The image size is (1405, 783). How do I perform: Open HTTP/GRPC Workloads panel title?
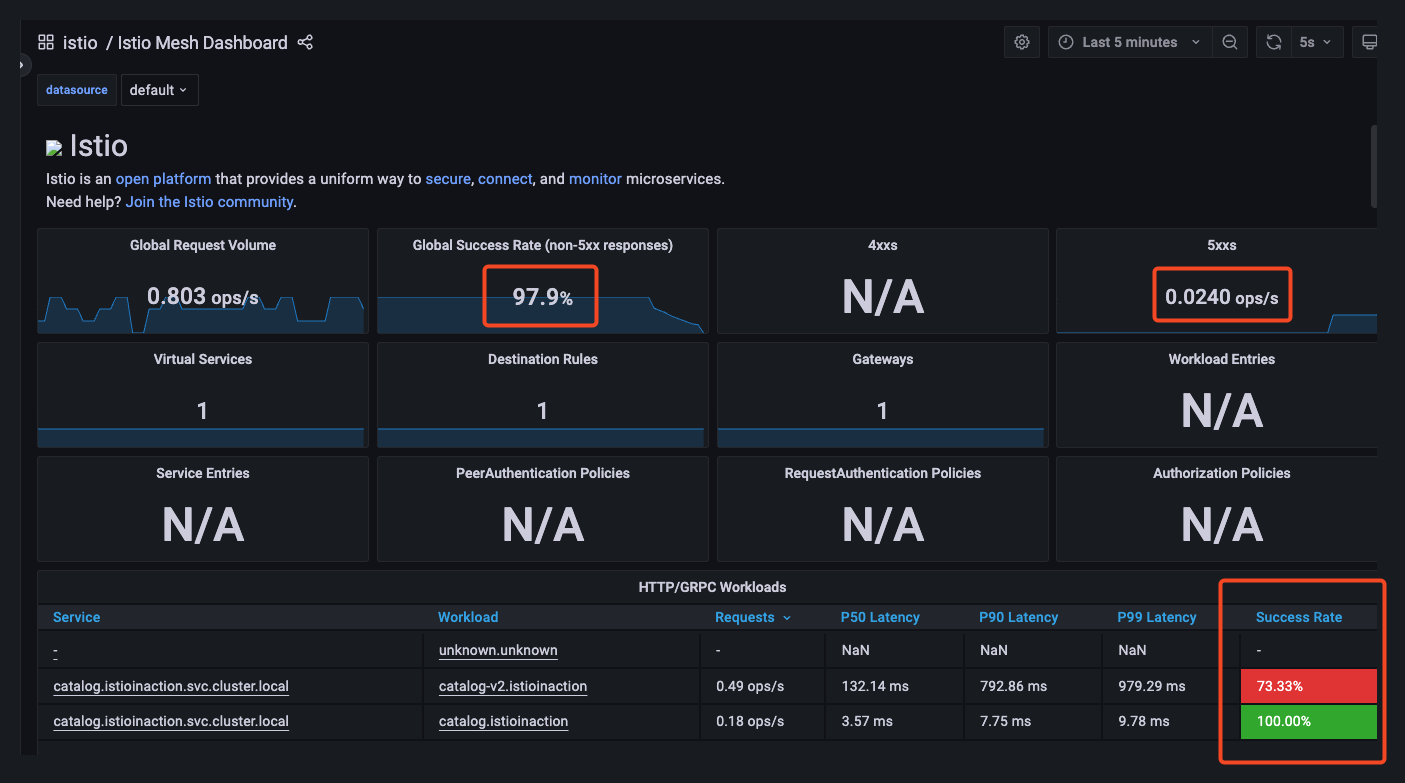[x=712, y=587]
